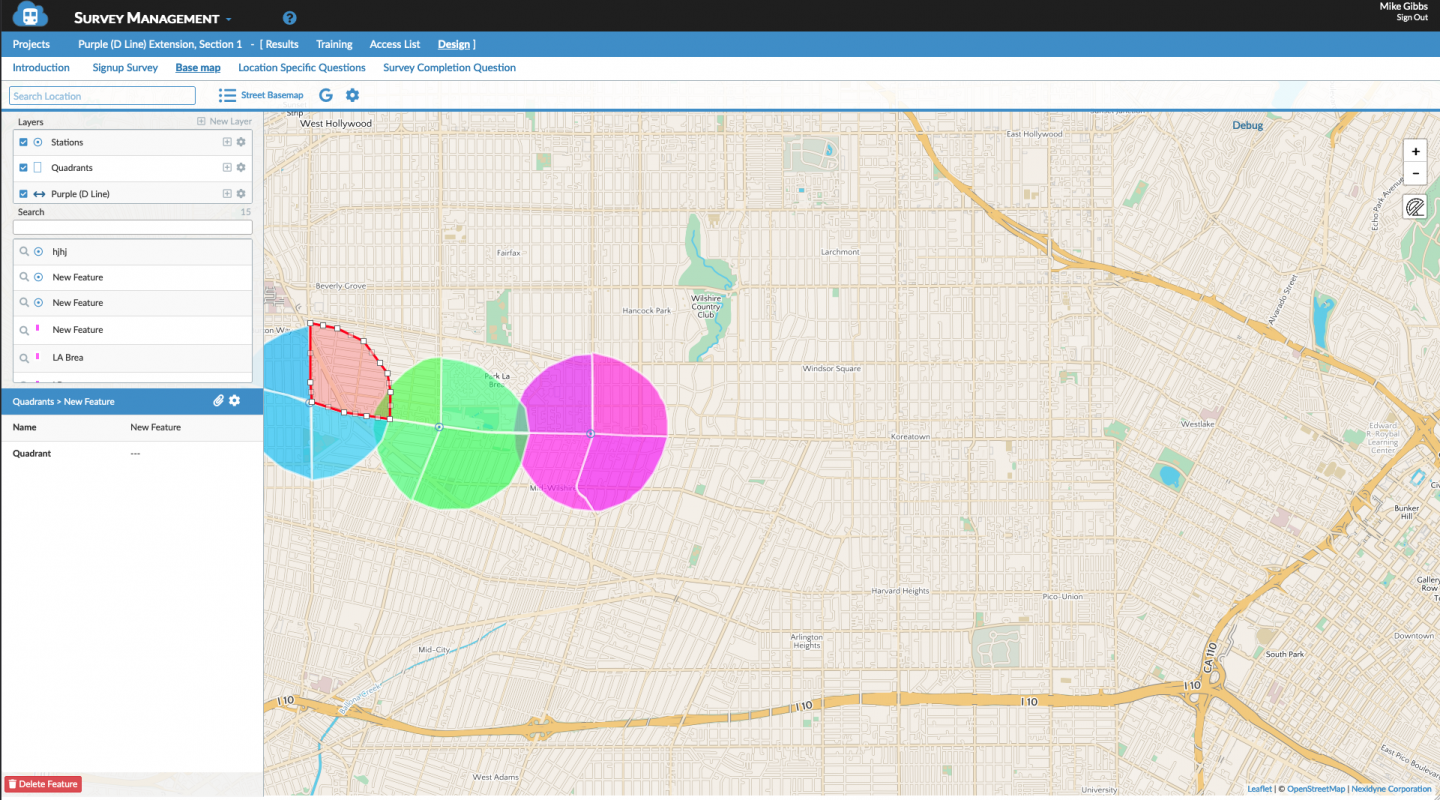Select the Base map sub-tab
This screenshot has height=800, width=1440.
tap(198, 68)
